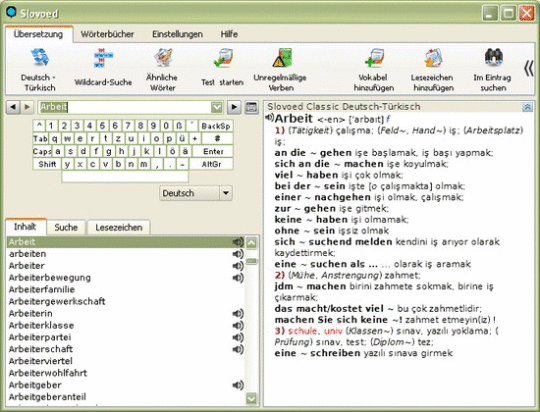The image size is (540, 412).
Task: Play audio for selected Arbeit list row
Action: [238, 242]
